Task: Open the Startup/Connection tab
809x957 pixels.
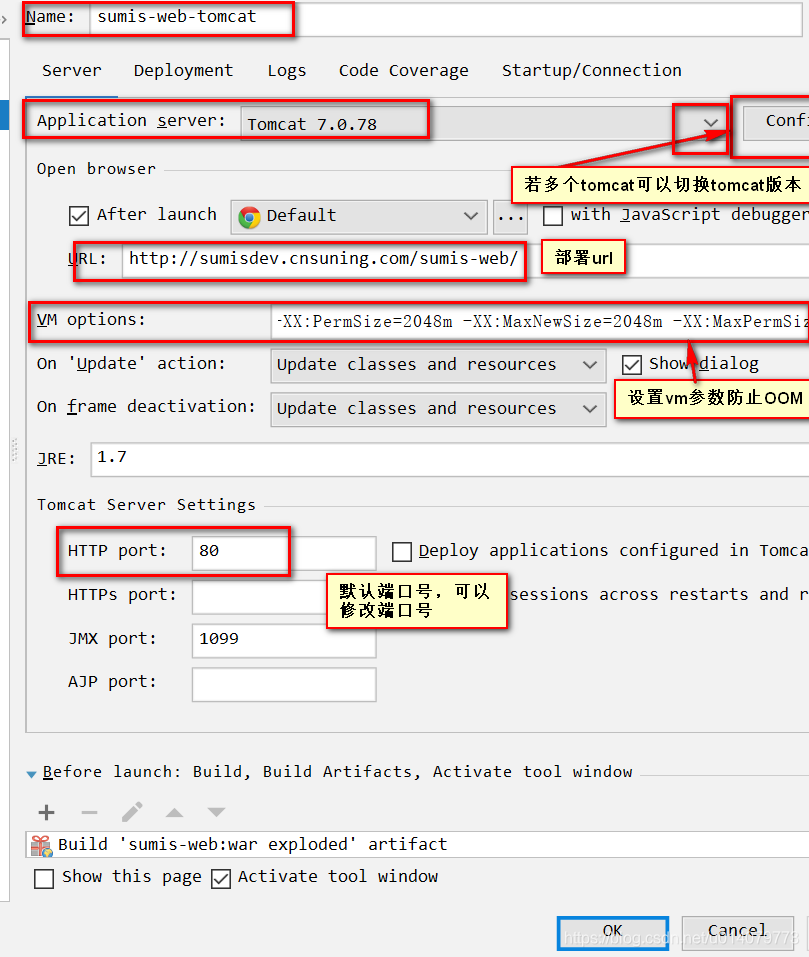Action: pyautogui.click(x=591, y=71)
